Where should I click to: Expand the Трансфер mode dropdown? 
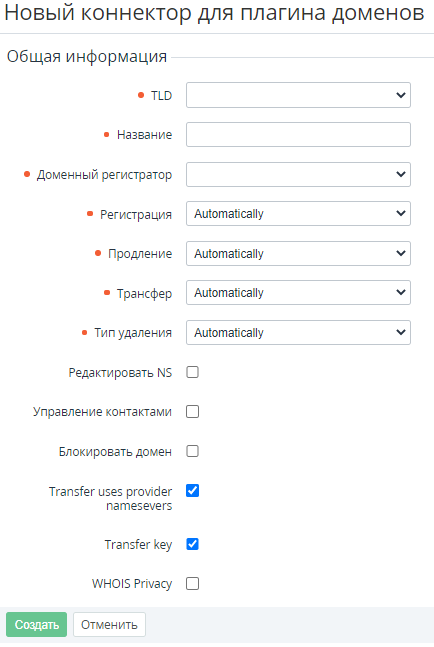point(298,293)
